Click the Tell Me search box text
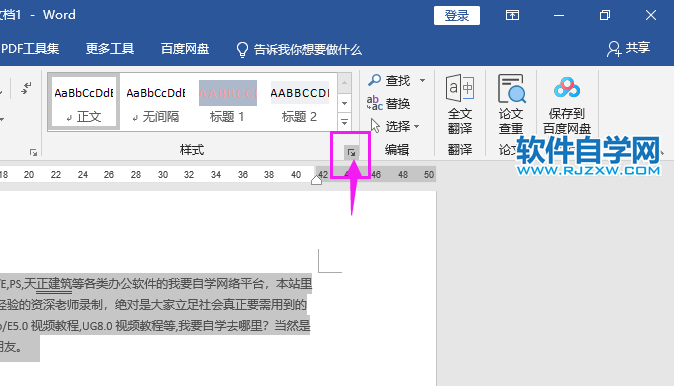 (308, 49)
